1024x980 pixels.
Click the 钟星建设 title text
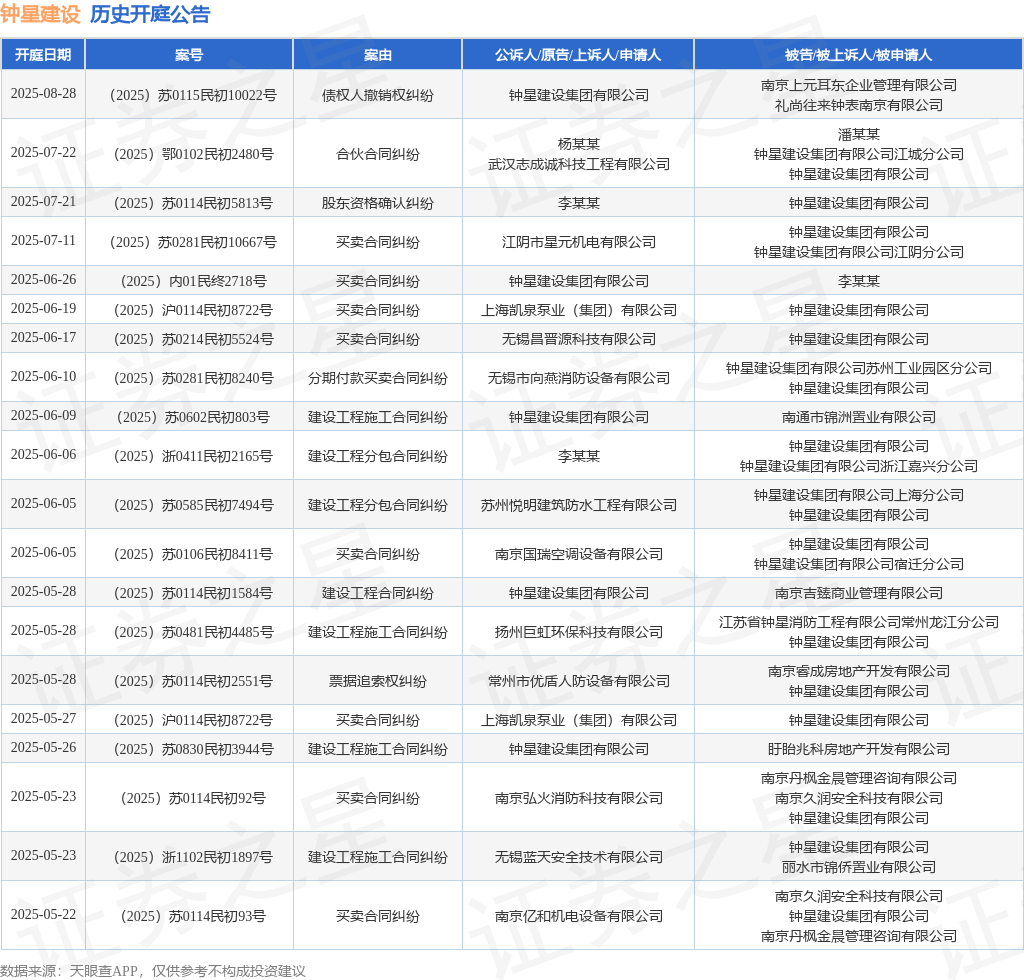[40, 14]
